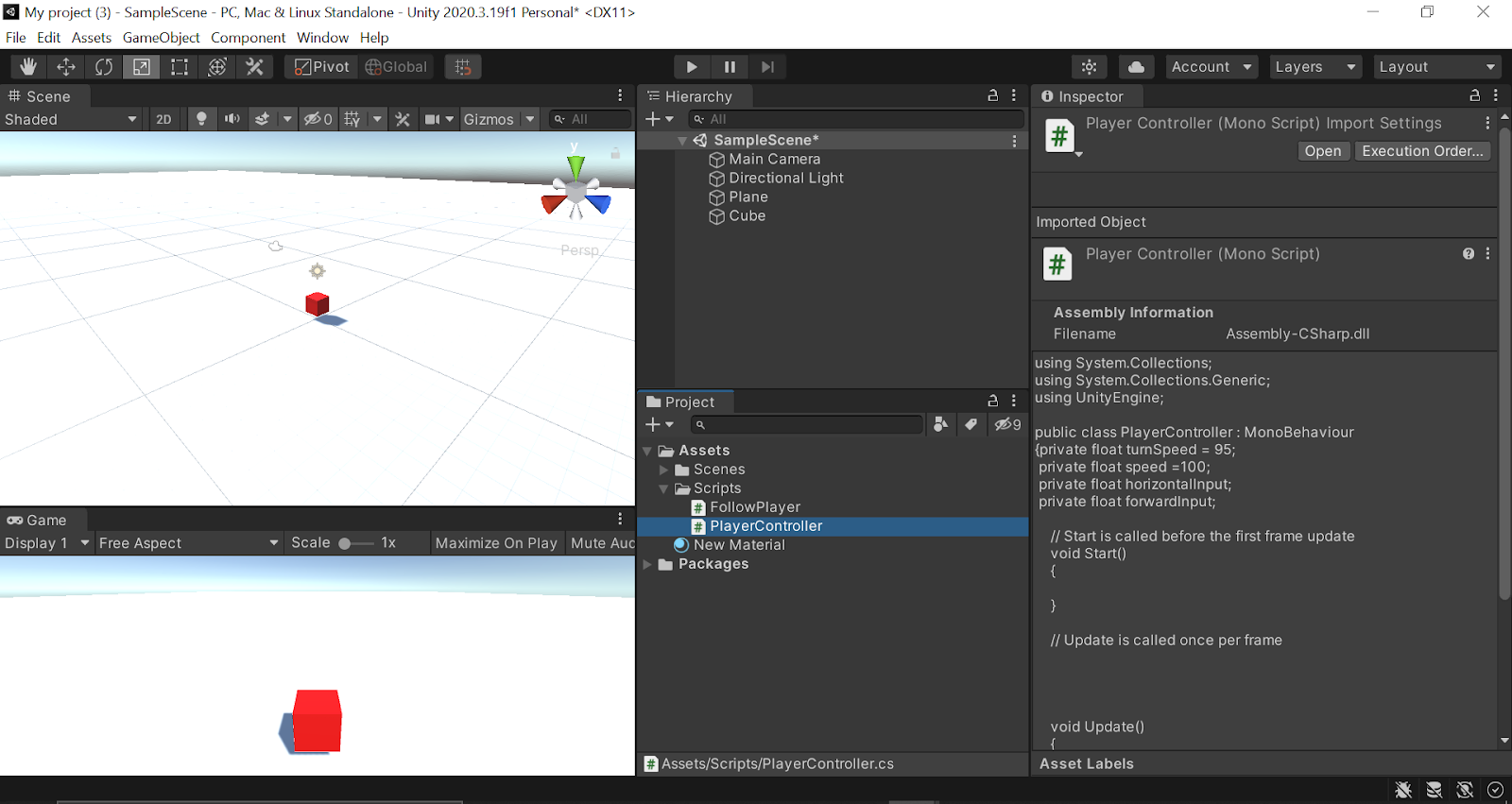Click Scene view search field
The height and width of the screenshot is (804, 1512).
coord(592,119)
